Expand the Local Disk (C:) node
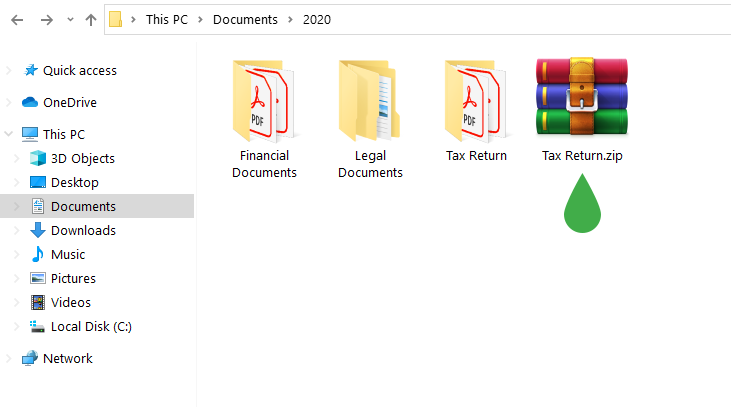 point(16,326)
